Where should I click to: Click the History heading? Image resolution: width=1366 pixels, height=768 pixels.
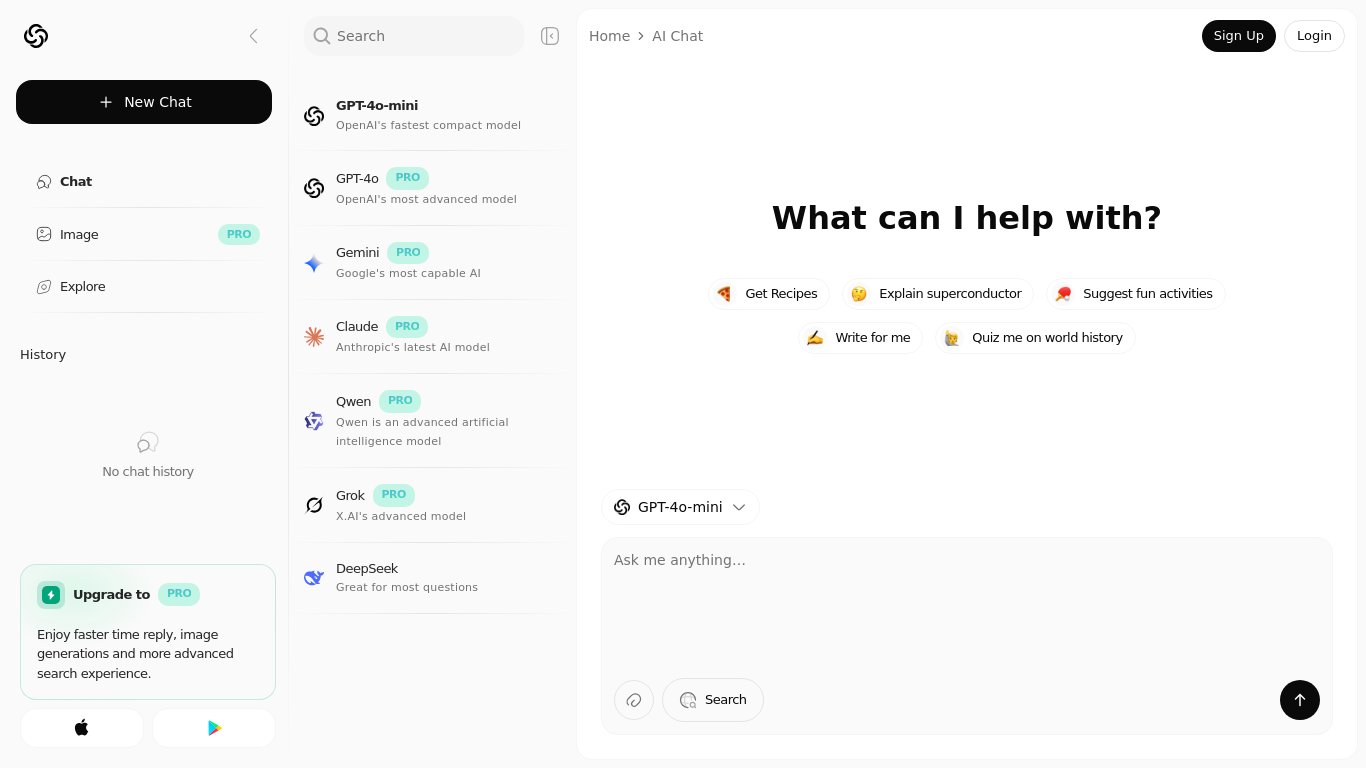tap(43, 355)
